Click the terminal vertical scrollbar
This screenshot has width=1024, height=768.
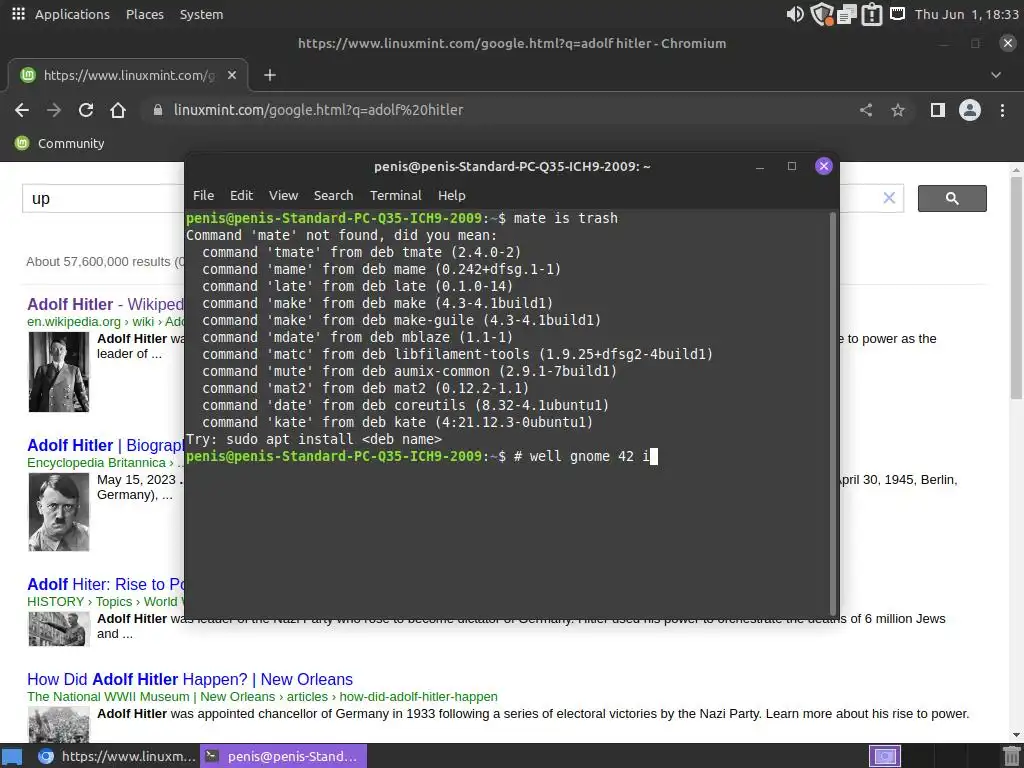tap(833, 413)
